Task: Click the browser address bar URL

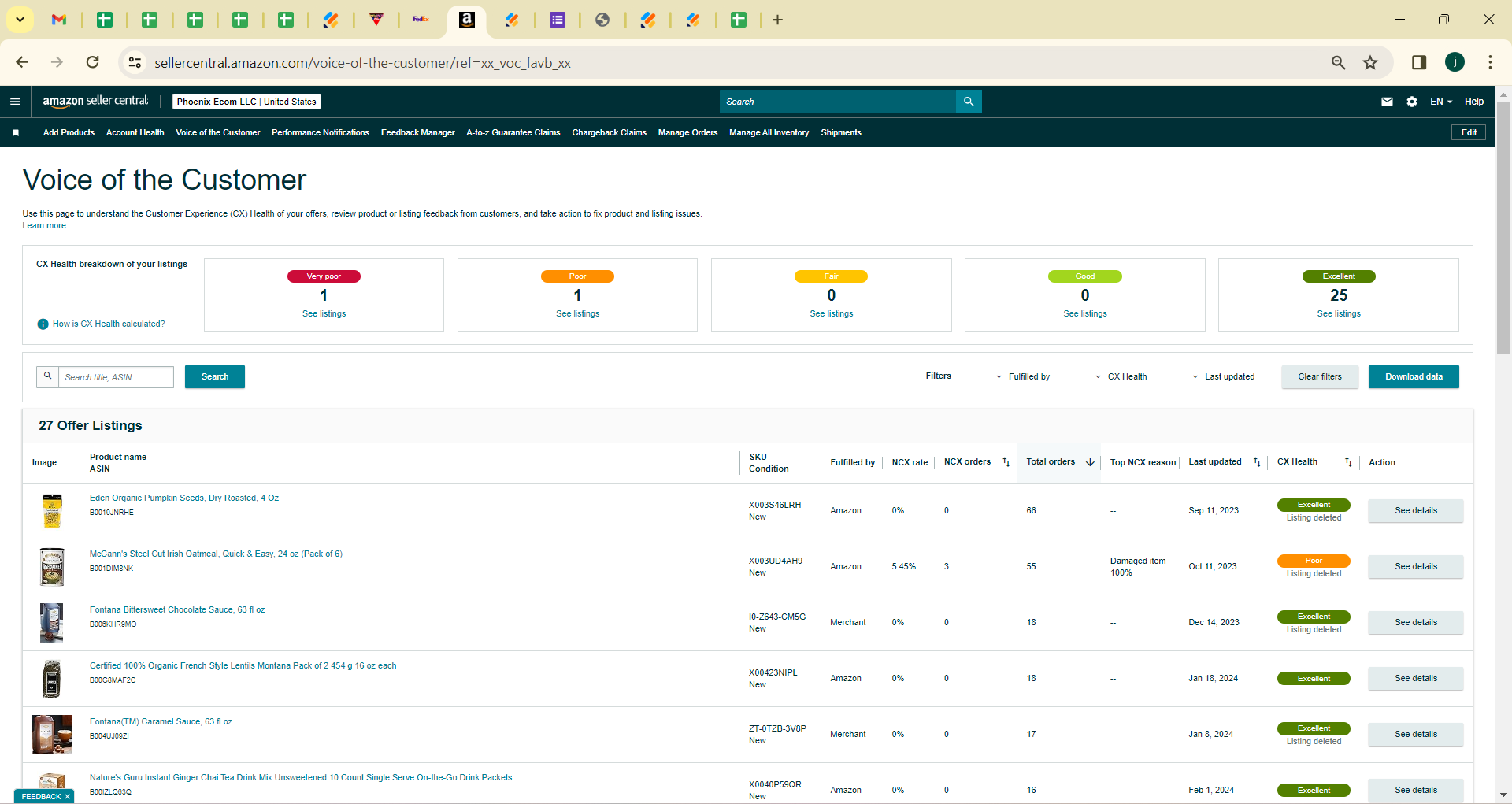Action: [x=363, y=63]
